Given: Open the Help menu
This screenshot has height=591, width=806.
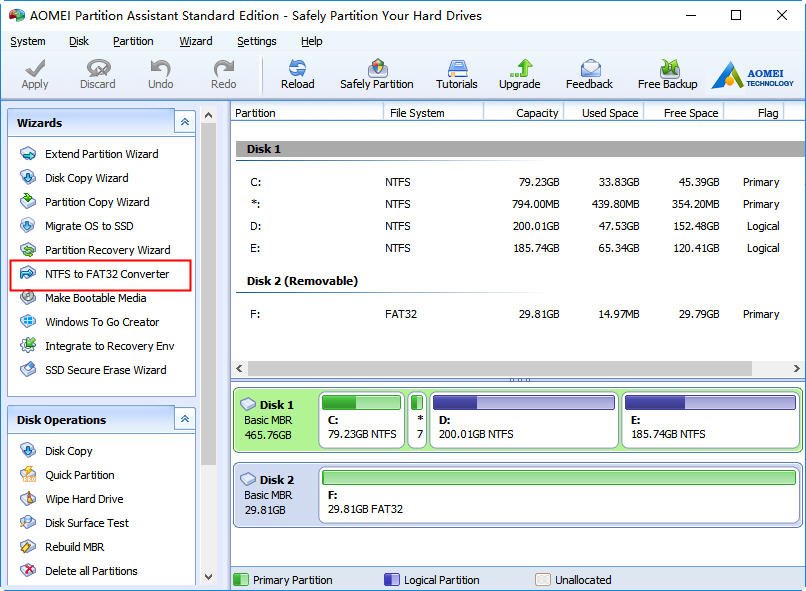Looking at the screenshot, I should [x=312, y=41].
